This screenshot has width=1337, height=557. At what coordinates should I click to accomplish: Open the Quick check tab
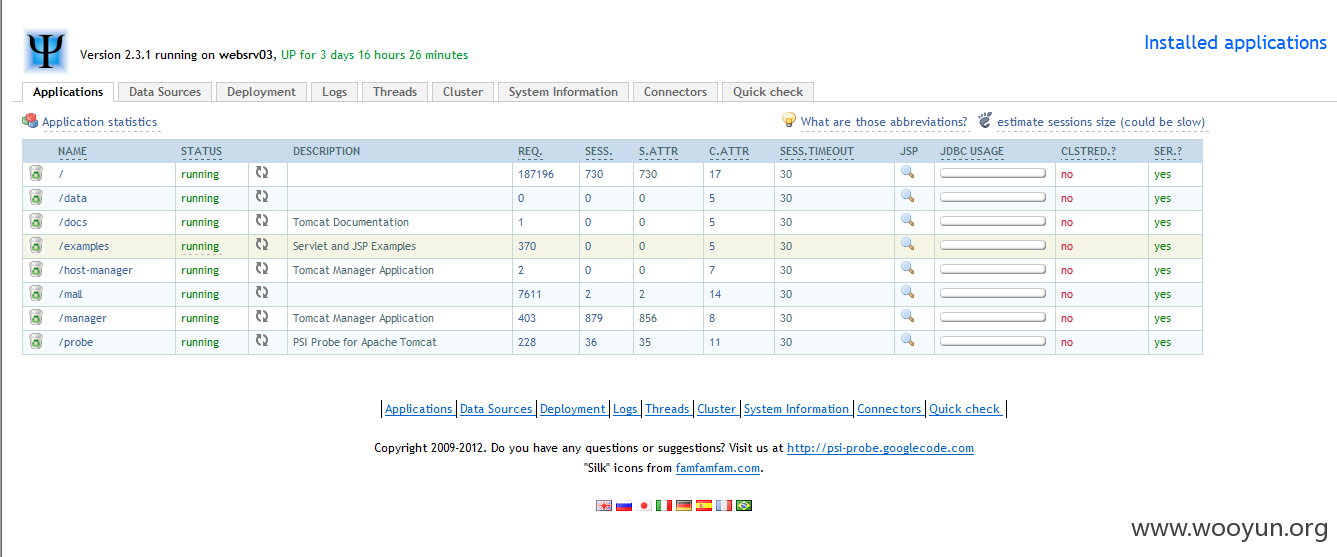pos(768,92)
